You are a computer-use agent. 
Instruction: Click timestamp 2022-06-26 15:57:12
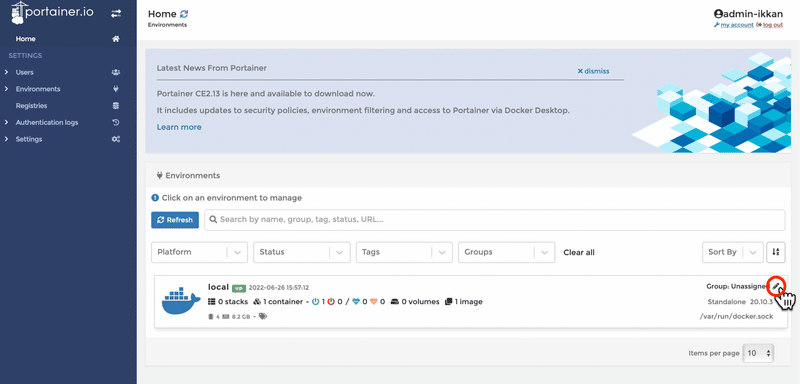click(x=279, y=288)
